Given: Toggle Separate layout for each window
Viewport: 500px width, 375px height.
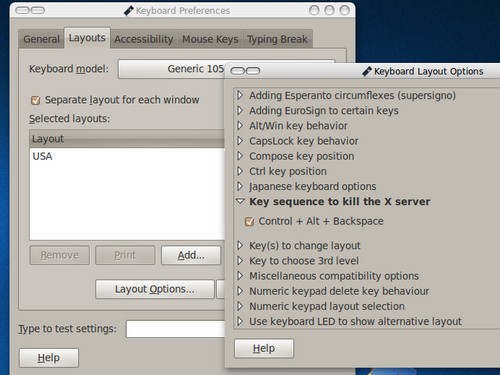Looking at the screenshot, I should click(35, 100).
